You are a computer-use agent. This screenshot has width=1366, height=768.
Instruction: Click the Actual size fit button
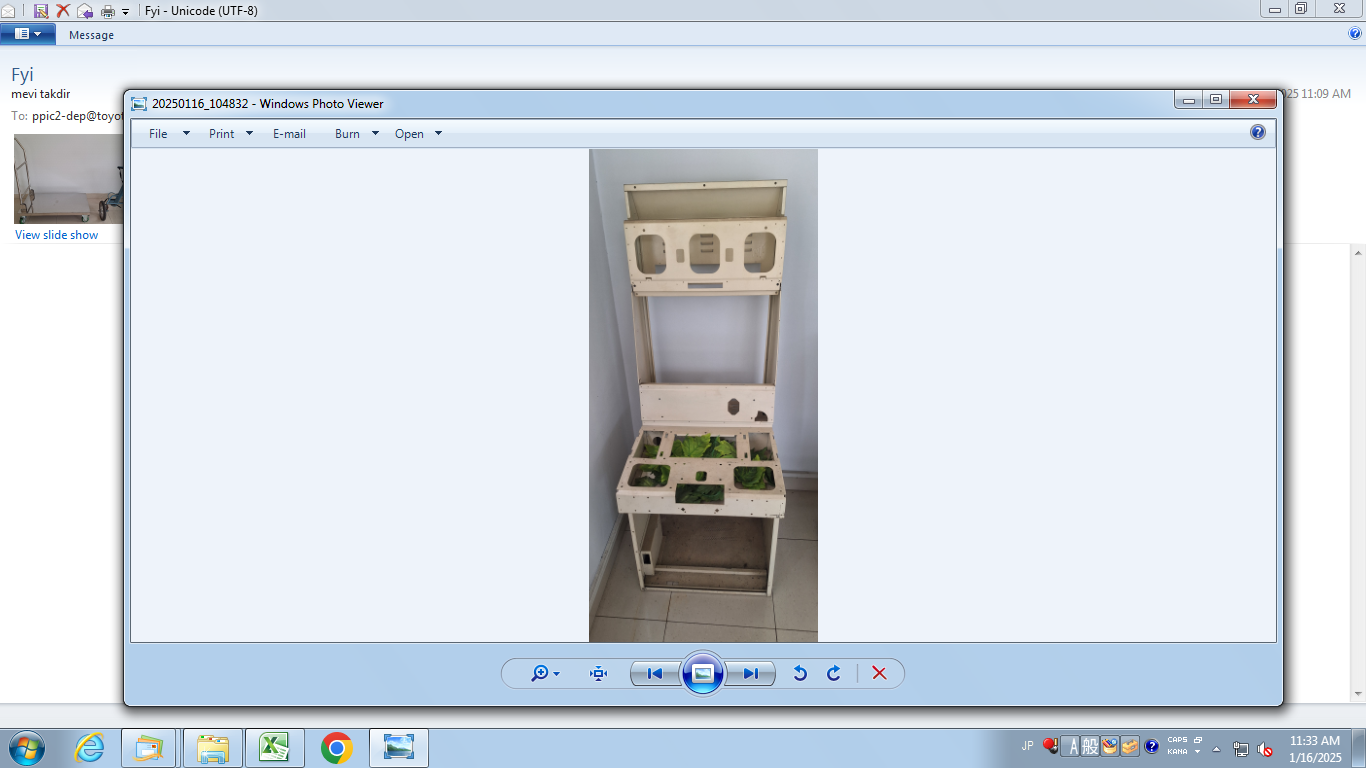click(599, 674)
